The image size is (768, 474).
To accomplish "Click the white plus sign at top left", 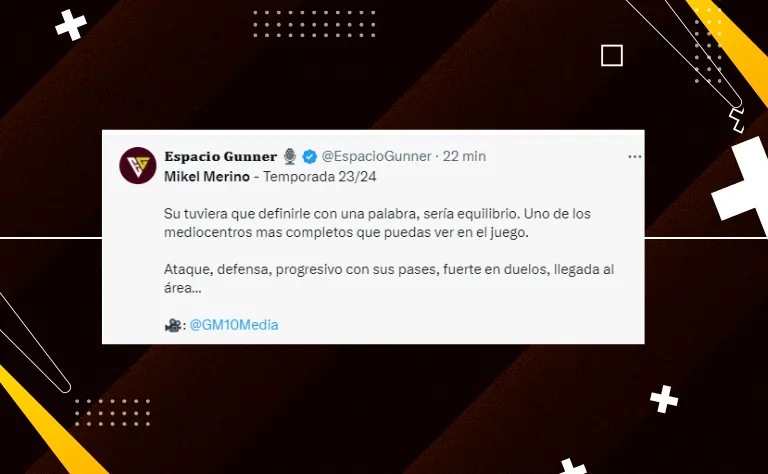I will pos(71,24).
